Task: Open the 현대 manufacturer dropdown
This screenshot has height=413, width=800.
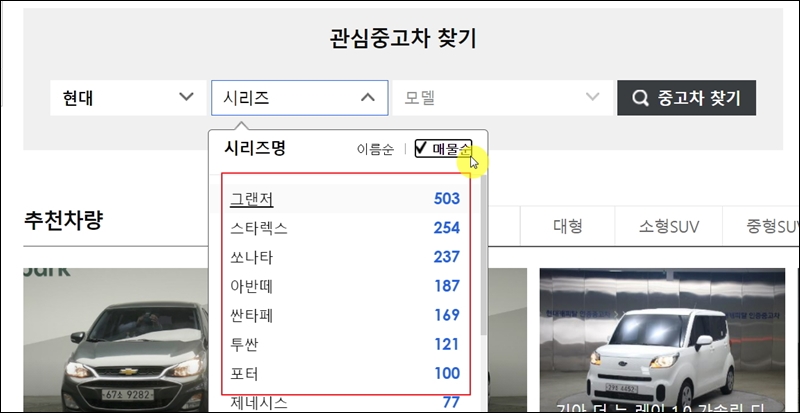Action: pyautogui.click(x=128, y=98)
